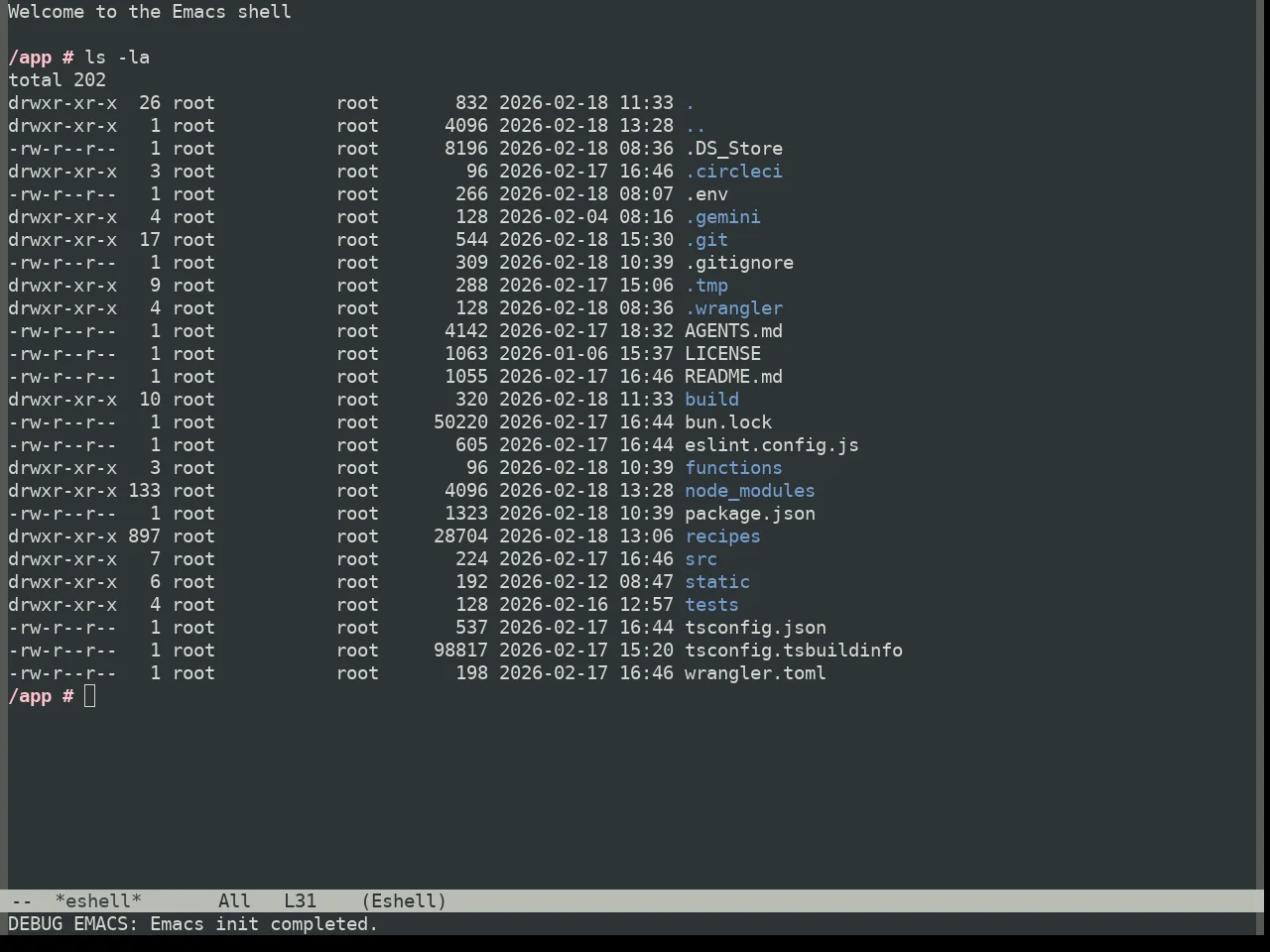Click size 50220 of bun.lock
This screenshot has width=1270, height=952.
pyautogui.click(x=460, y=422)
